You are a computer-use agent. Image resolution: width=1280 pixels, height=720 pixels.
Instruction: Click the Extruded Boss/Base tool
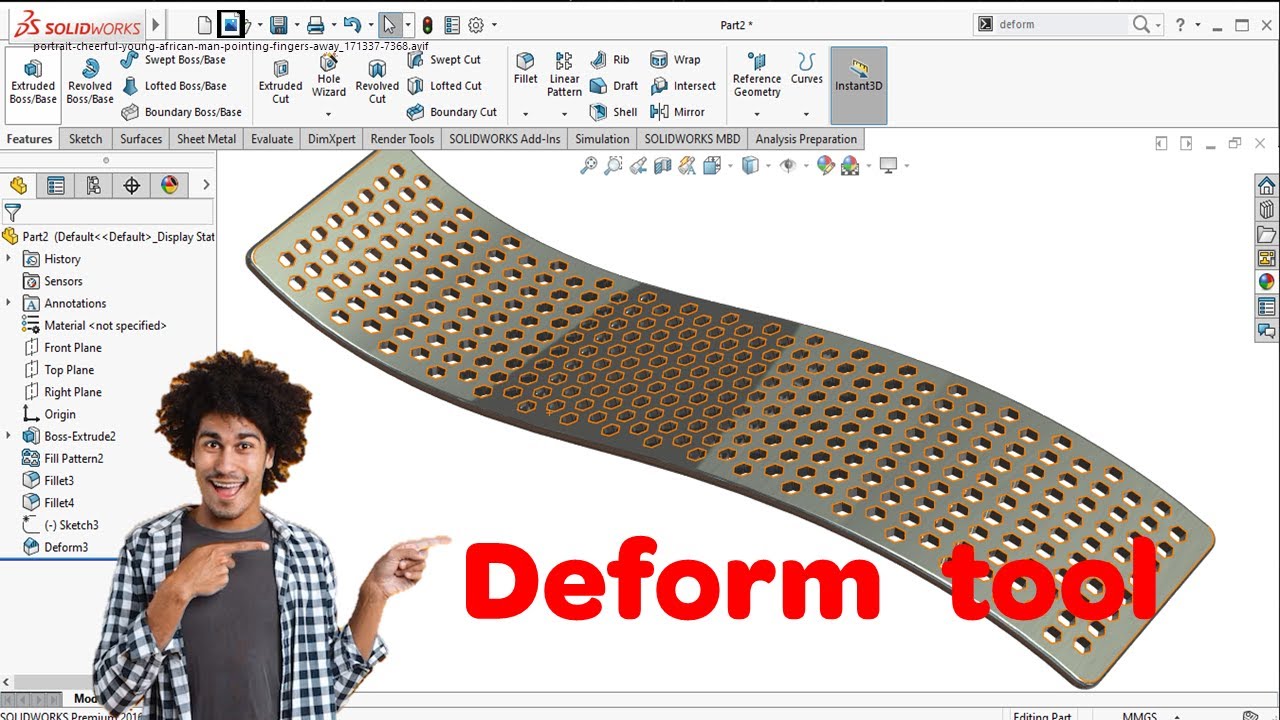pyautogui.click(x=33, y=82)
